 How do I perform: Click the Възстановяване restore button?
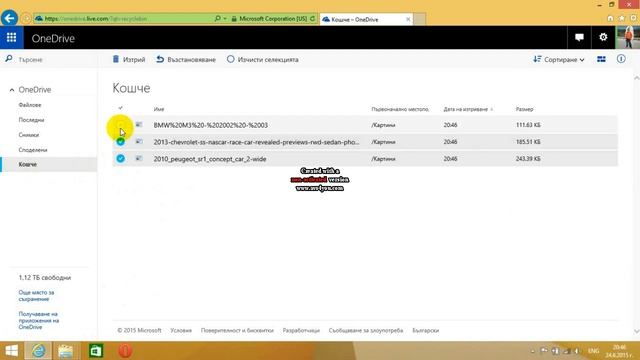click(186, 60)
